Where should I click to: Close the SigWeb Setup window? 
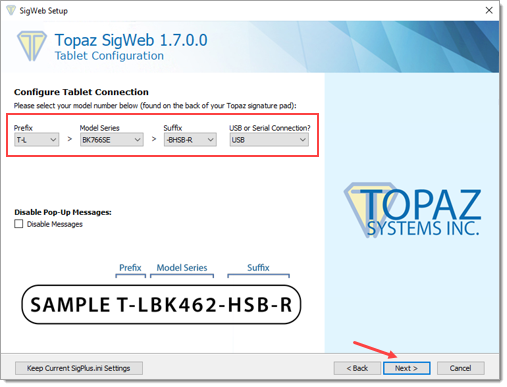click(x=489, y=10)
